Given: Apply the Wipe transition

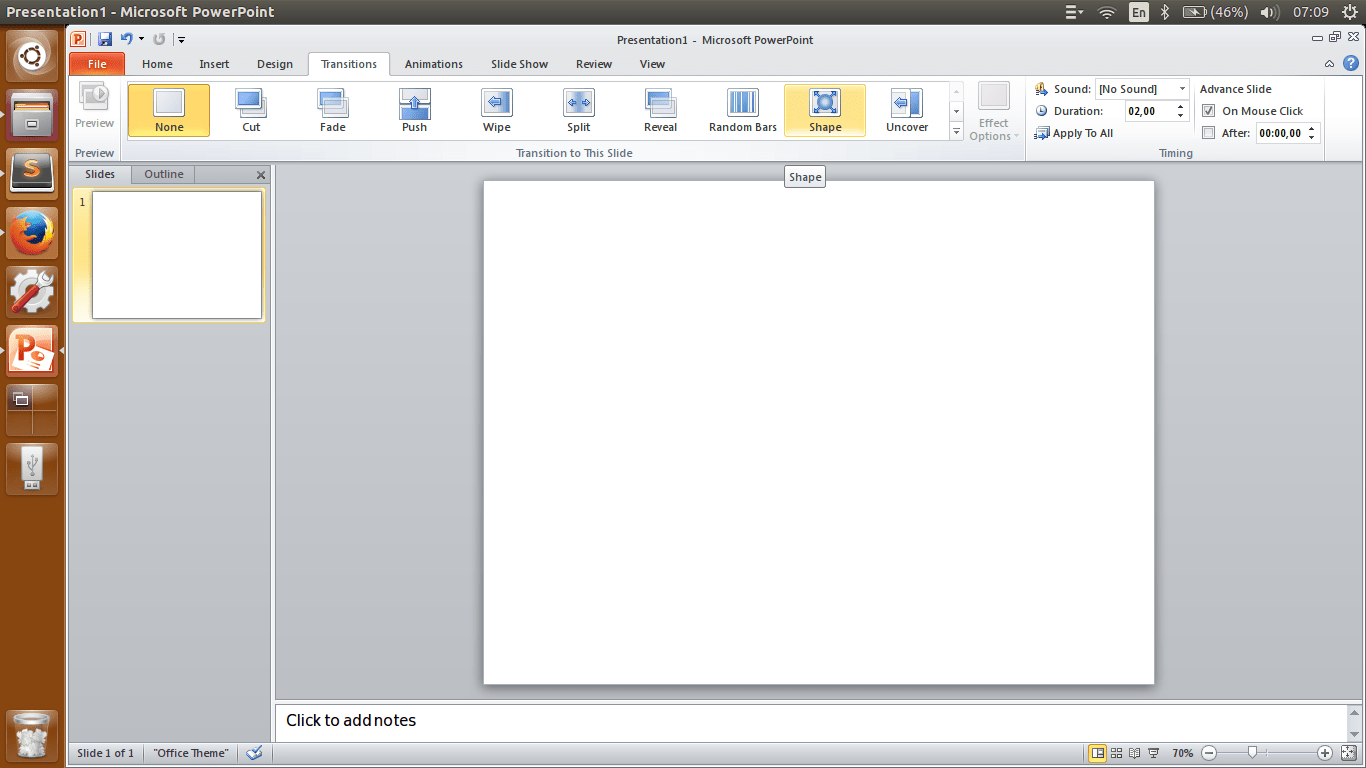Looking at the screenshot, I should point(497,110).
